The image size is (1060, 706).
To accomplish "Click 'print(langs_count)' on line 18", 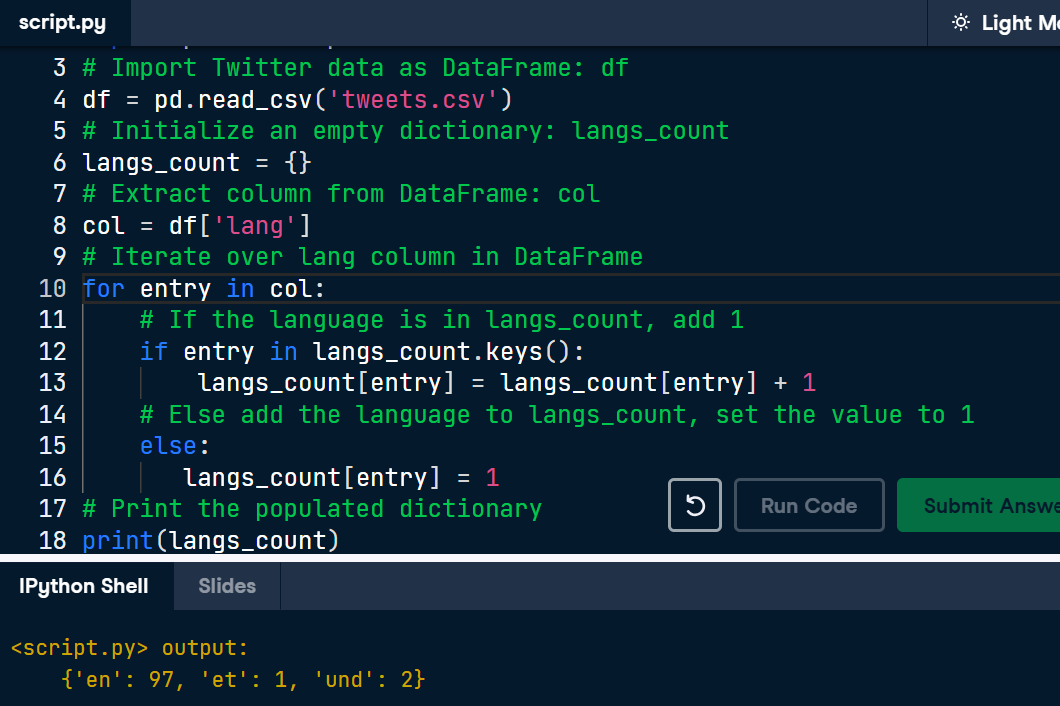I will tap(211, 540).
